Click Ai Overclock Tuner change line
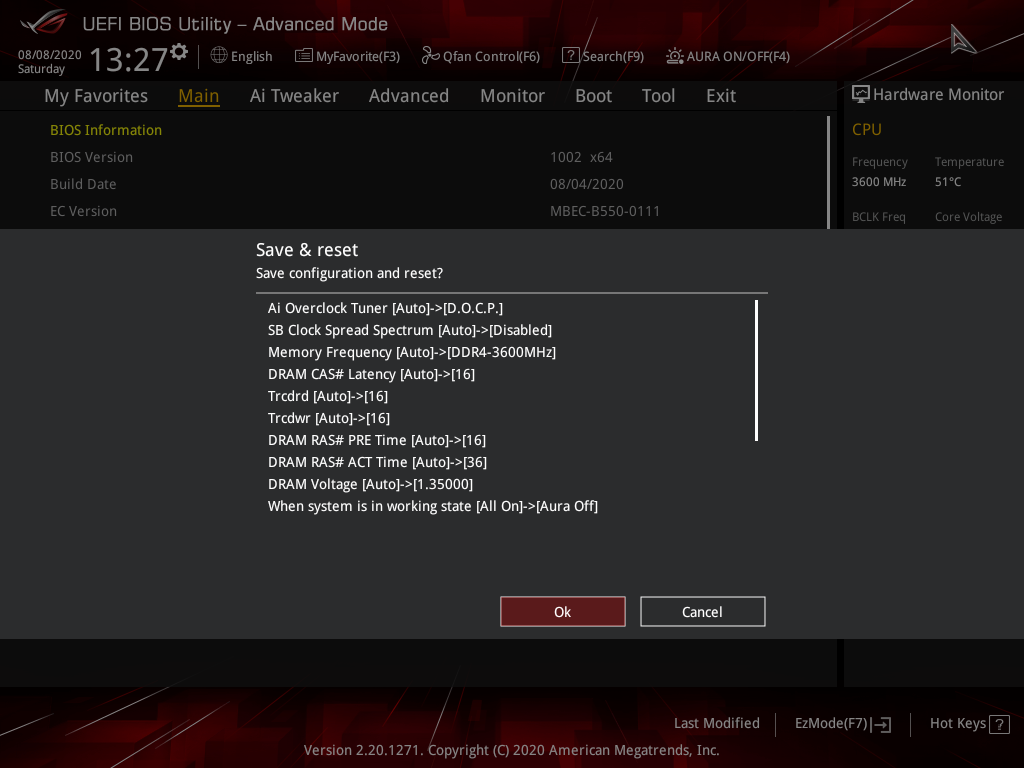The width and height of the screenshot is (1024, 768). [x=385, y=308]
